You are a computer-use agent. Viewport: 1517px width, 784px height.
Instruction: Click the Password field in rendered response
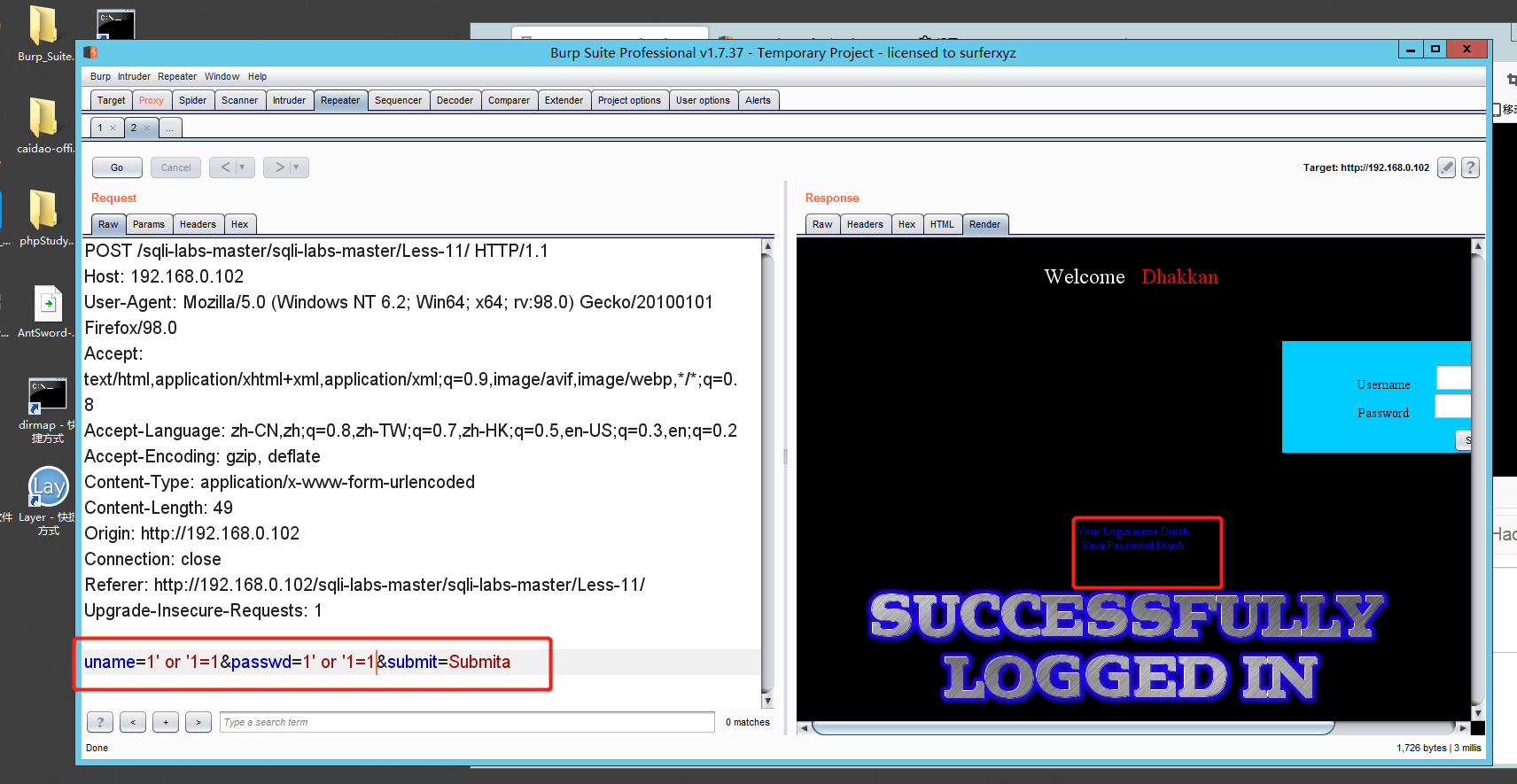[1453, 407]
